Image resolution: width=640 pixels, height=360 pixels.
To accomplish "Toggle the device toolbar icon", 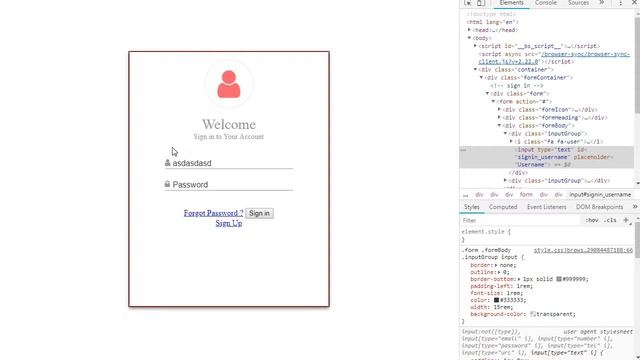I will (481, 3).
